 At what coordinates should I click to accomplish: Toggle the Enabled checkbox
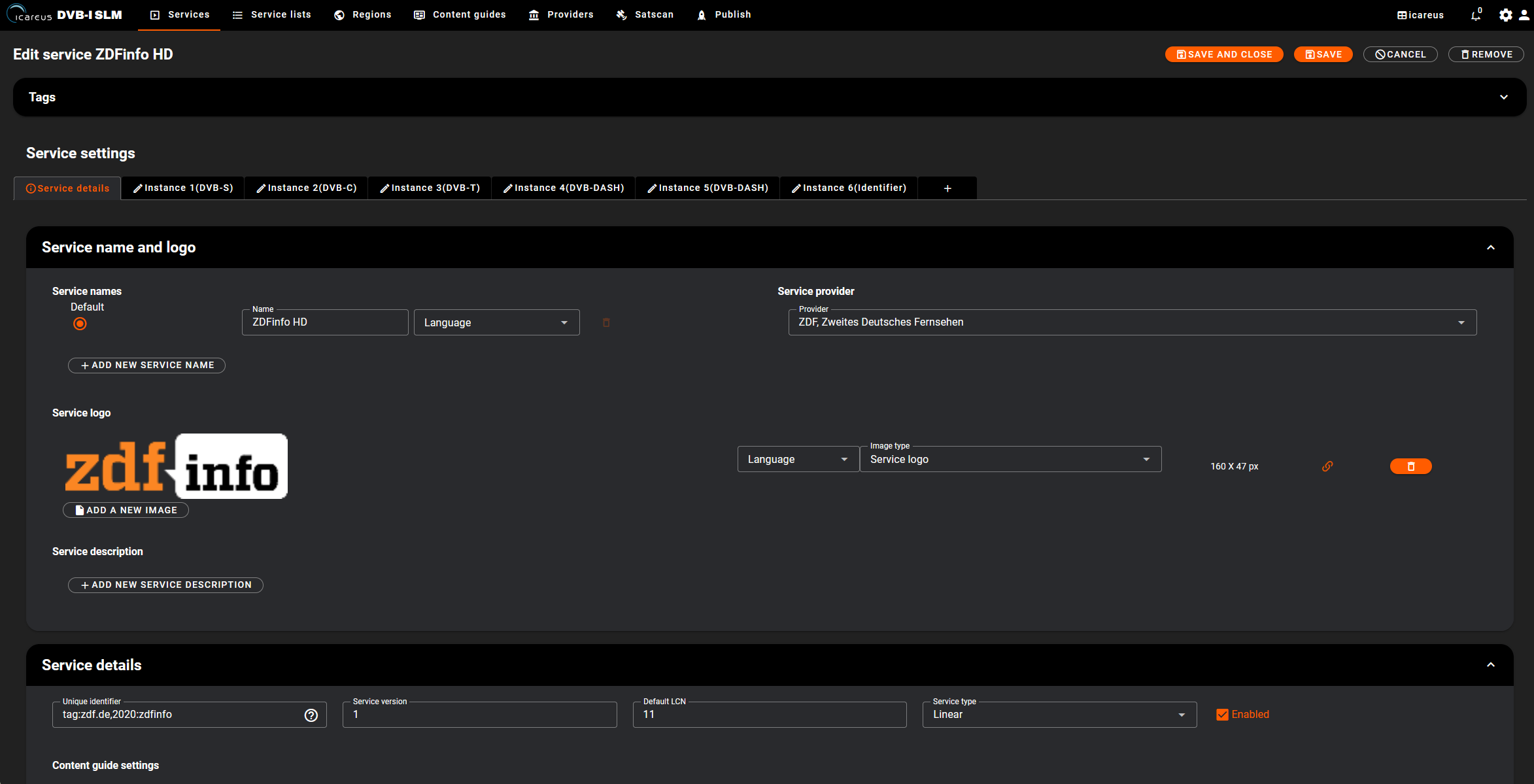point(1222,715)
